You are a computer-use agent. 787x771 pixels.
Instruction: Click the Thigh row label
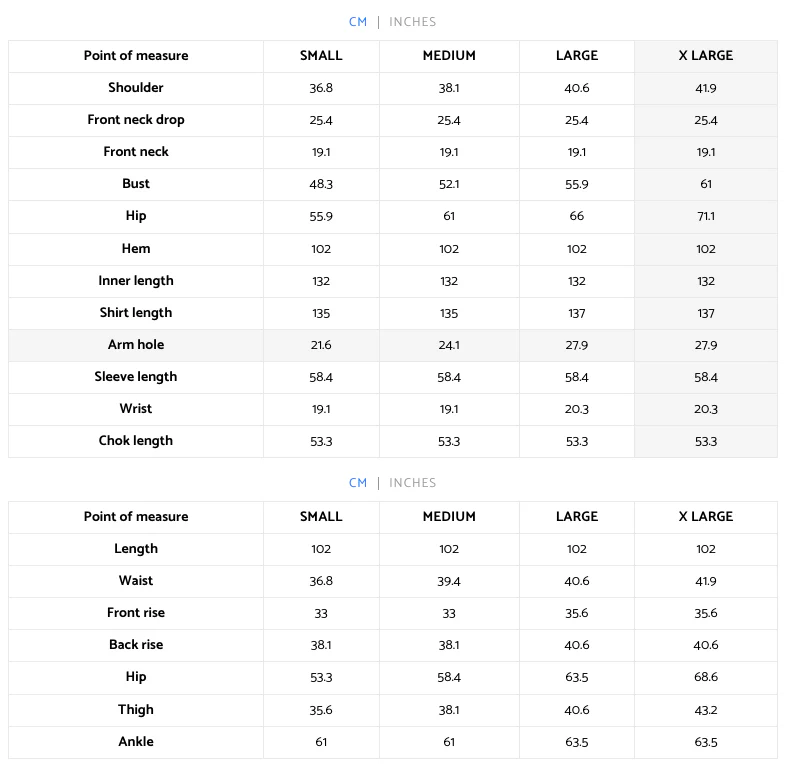tap(136, 709)
